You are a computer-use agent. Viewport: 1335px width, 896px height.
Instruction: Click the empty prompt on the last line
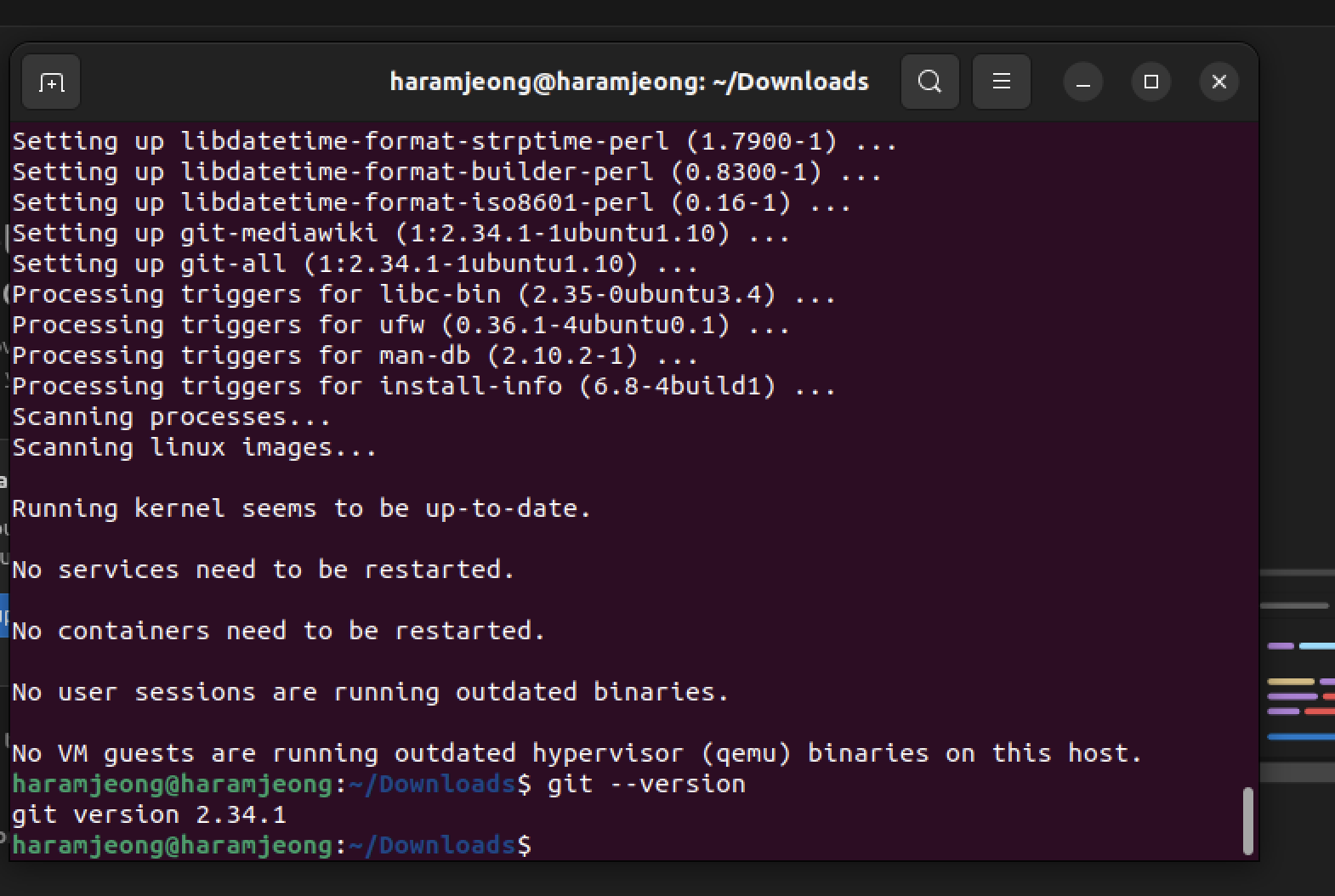[272, 845]
